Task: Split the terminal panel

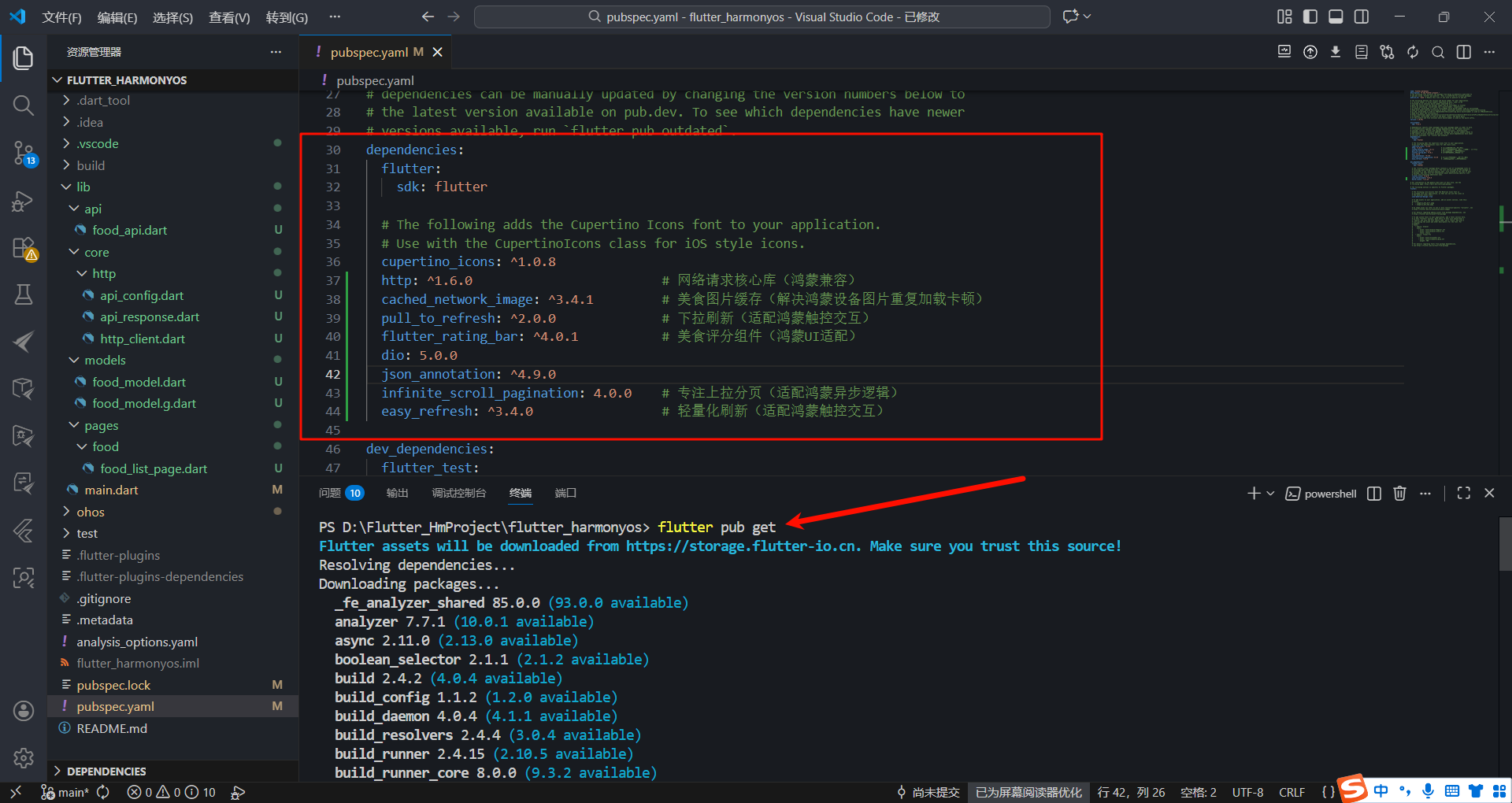Action: coord(1374,493)
